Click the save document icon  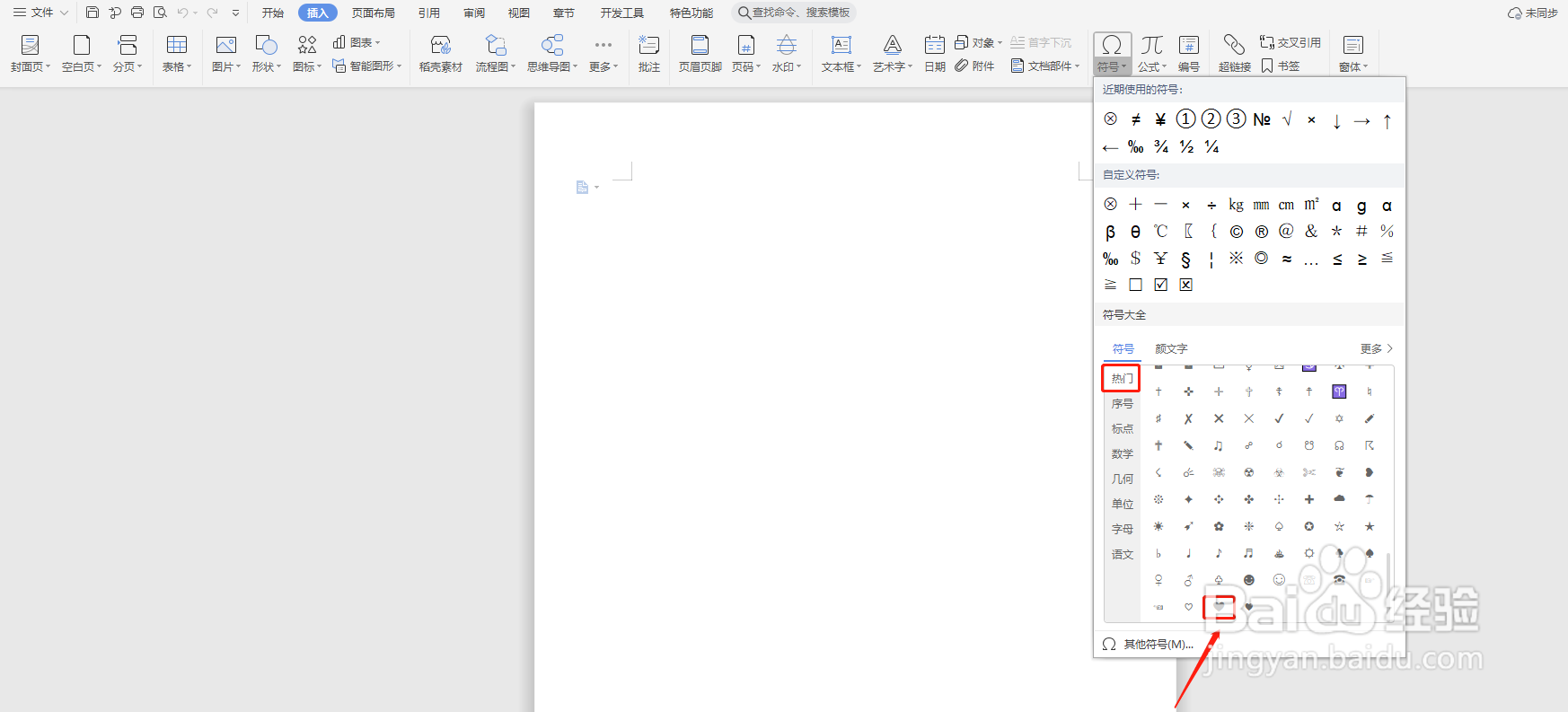[92, 13]
